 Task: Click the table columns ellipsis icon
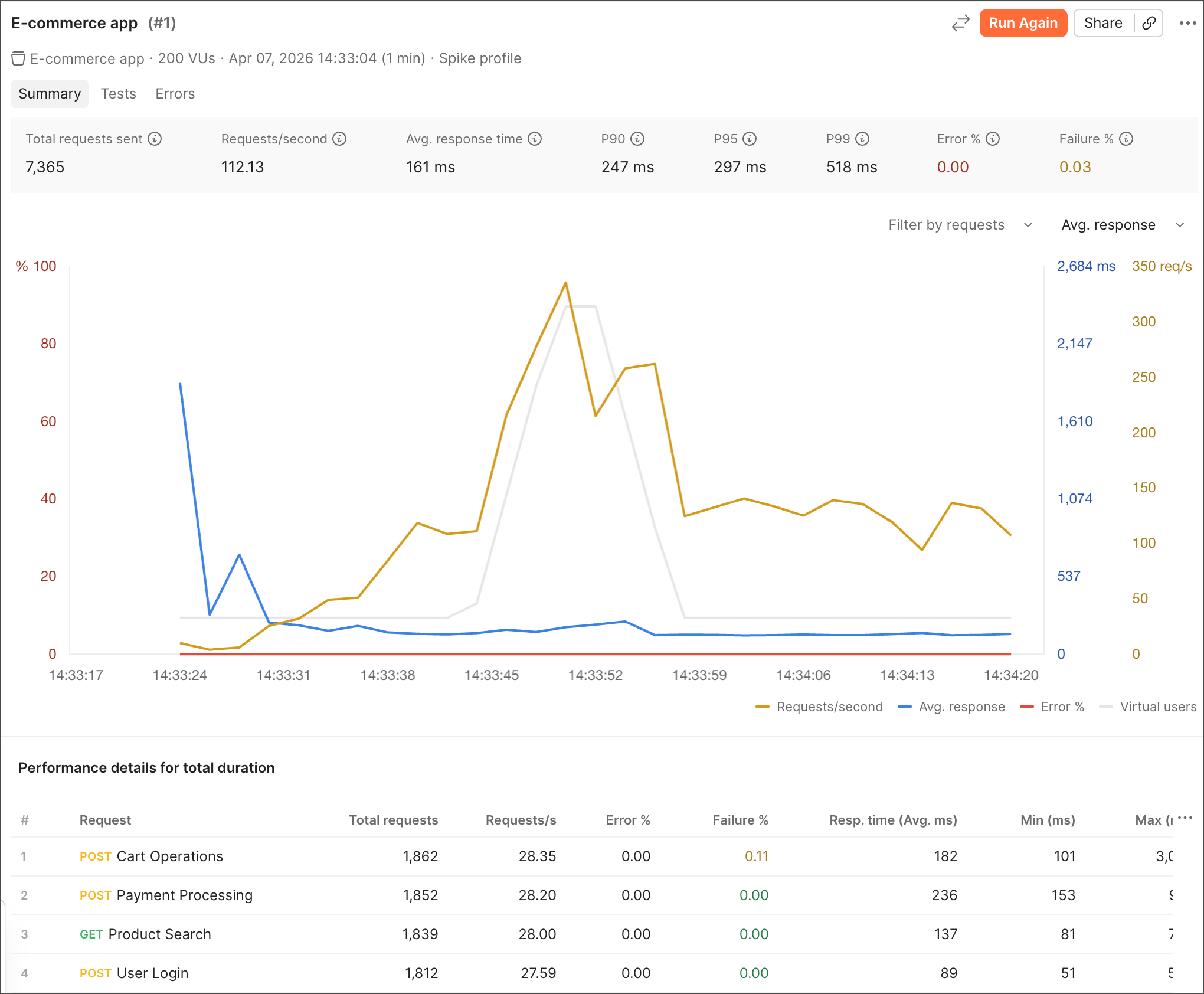1185,818
